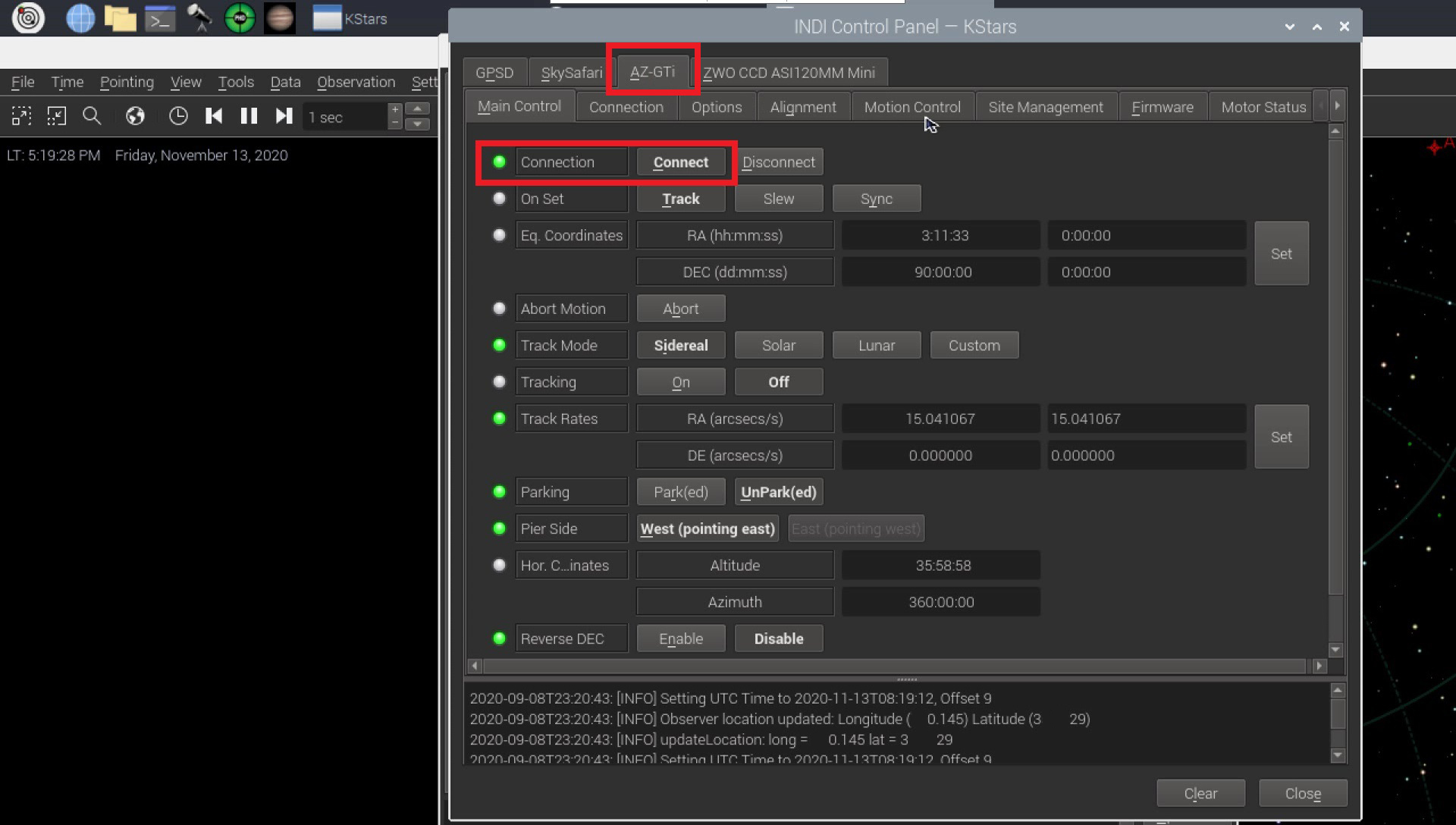Open the View menu
The image size is (1456, 825).
(x=186, y=82)
